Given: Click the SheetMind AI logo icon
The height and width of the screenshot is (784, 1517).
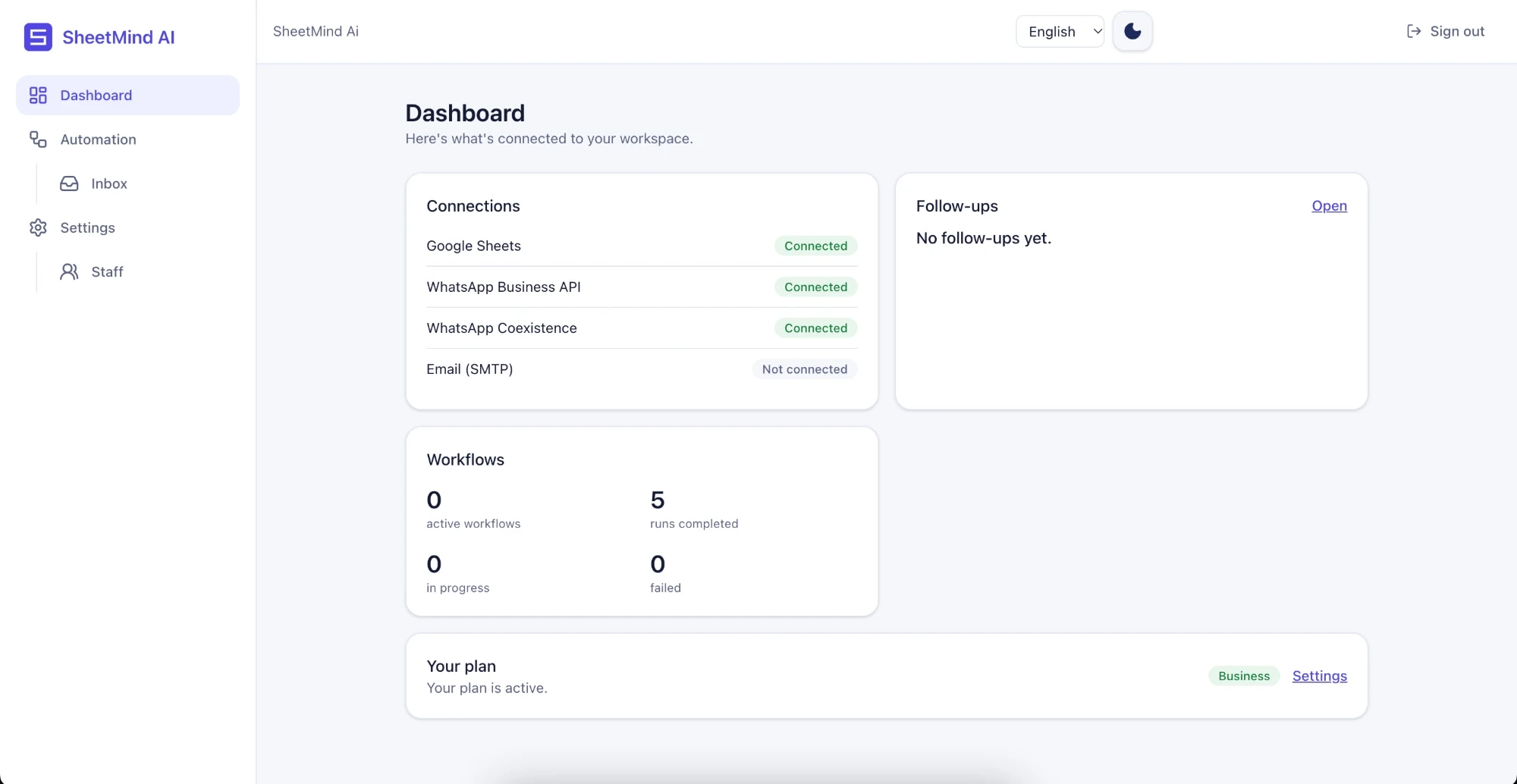Looking at the screenshot, I should tap(38, 36).
